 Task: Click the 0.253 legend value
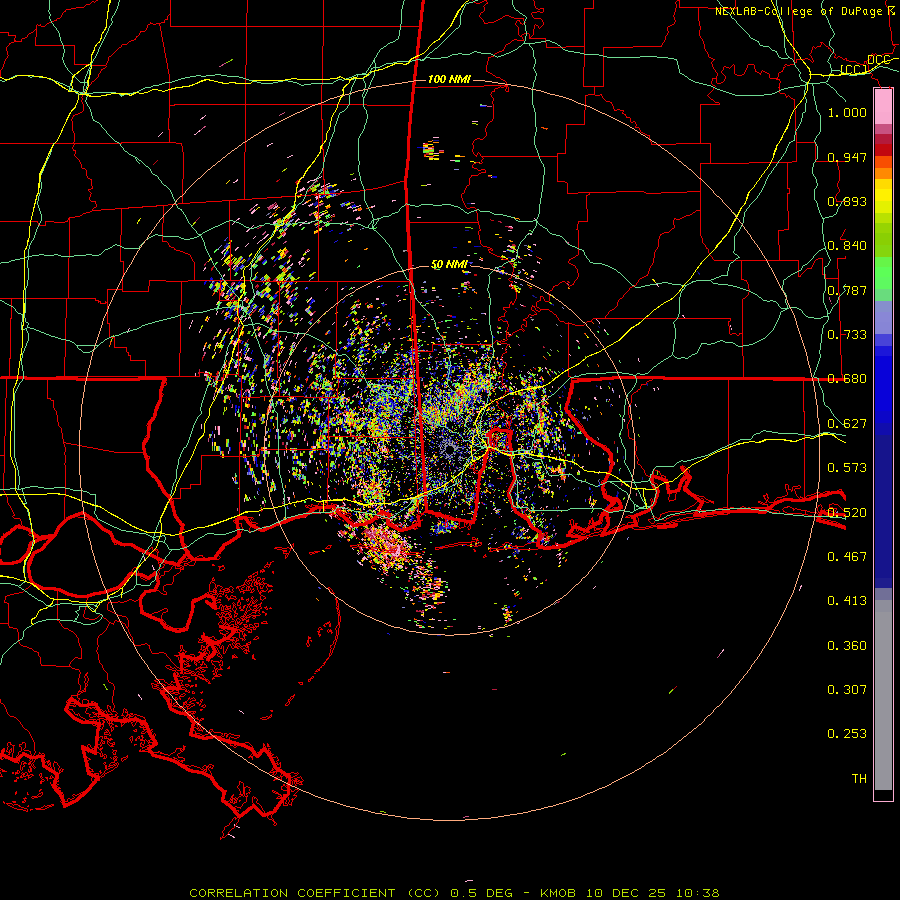tap(847, 734)
